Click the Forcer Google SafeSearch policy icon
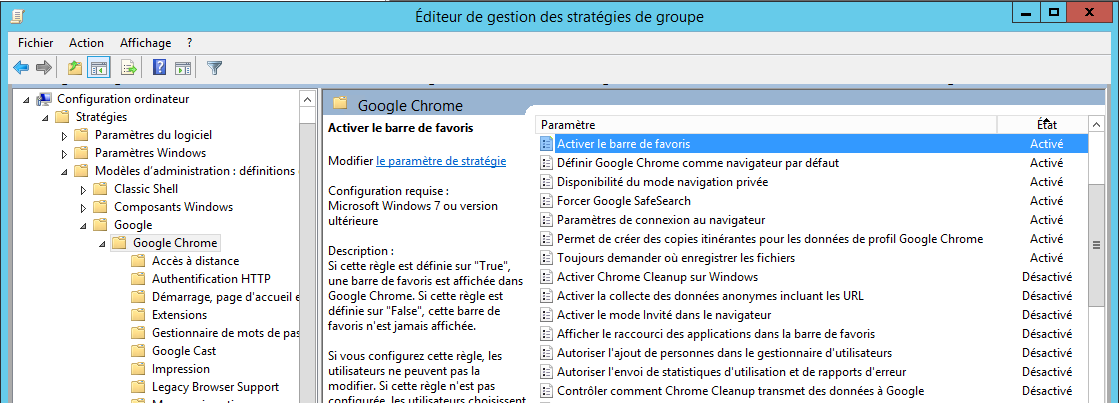The width and height of the screenshot is (1119, 403). click(547, 201)
